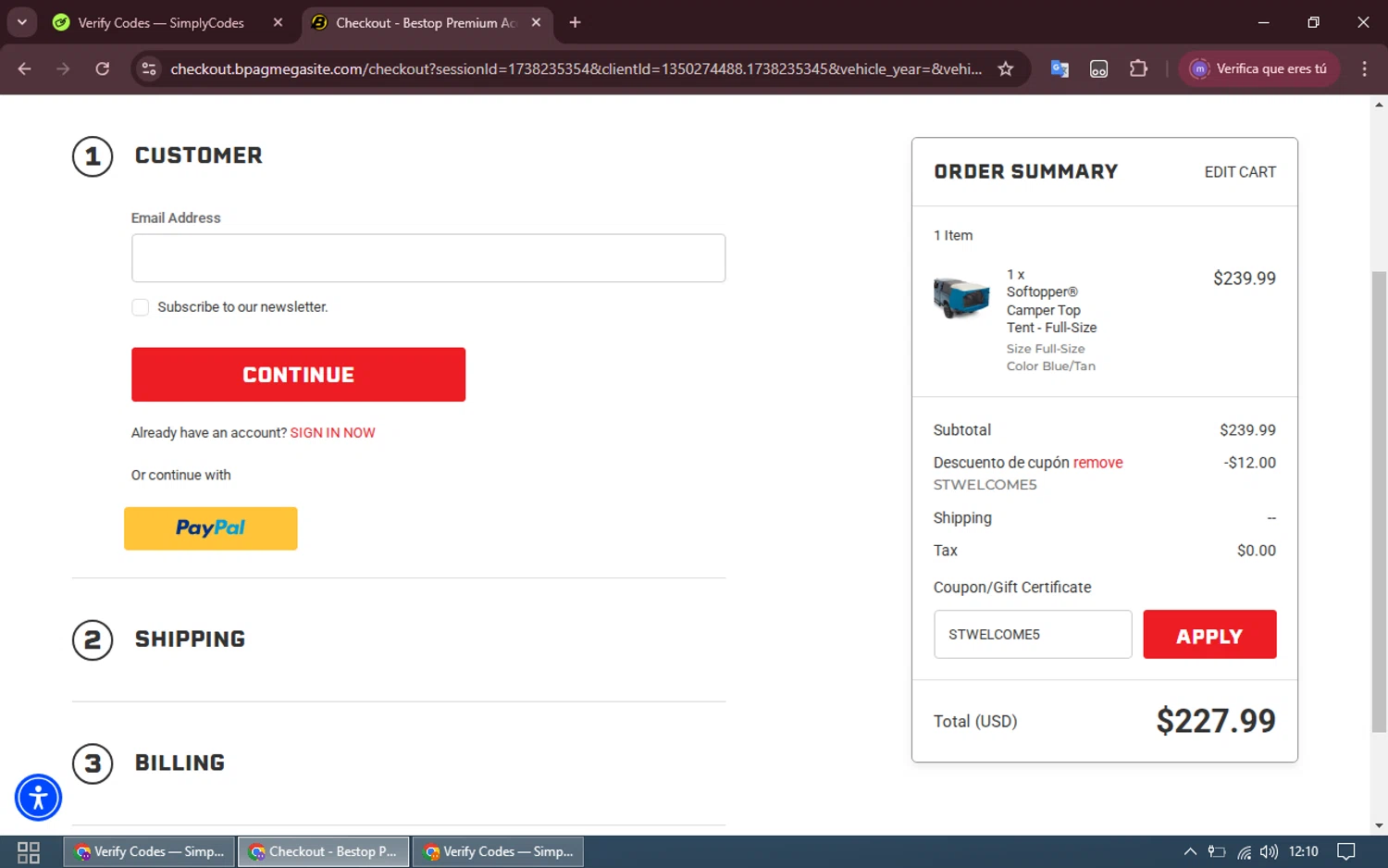Check Subscribe to our newsletter box
Screen dimensions: 1388x868
click(140, 307)
